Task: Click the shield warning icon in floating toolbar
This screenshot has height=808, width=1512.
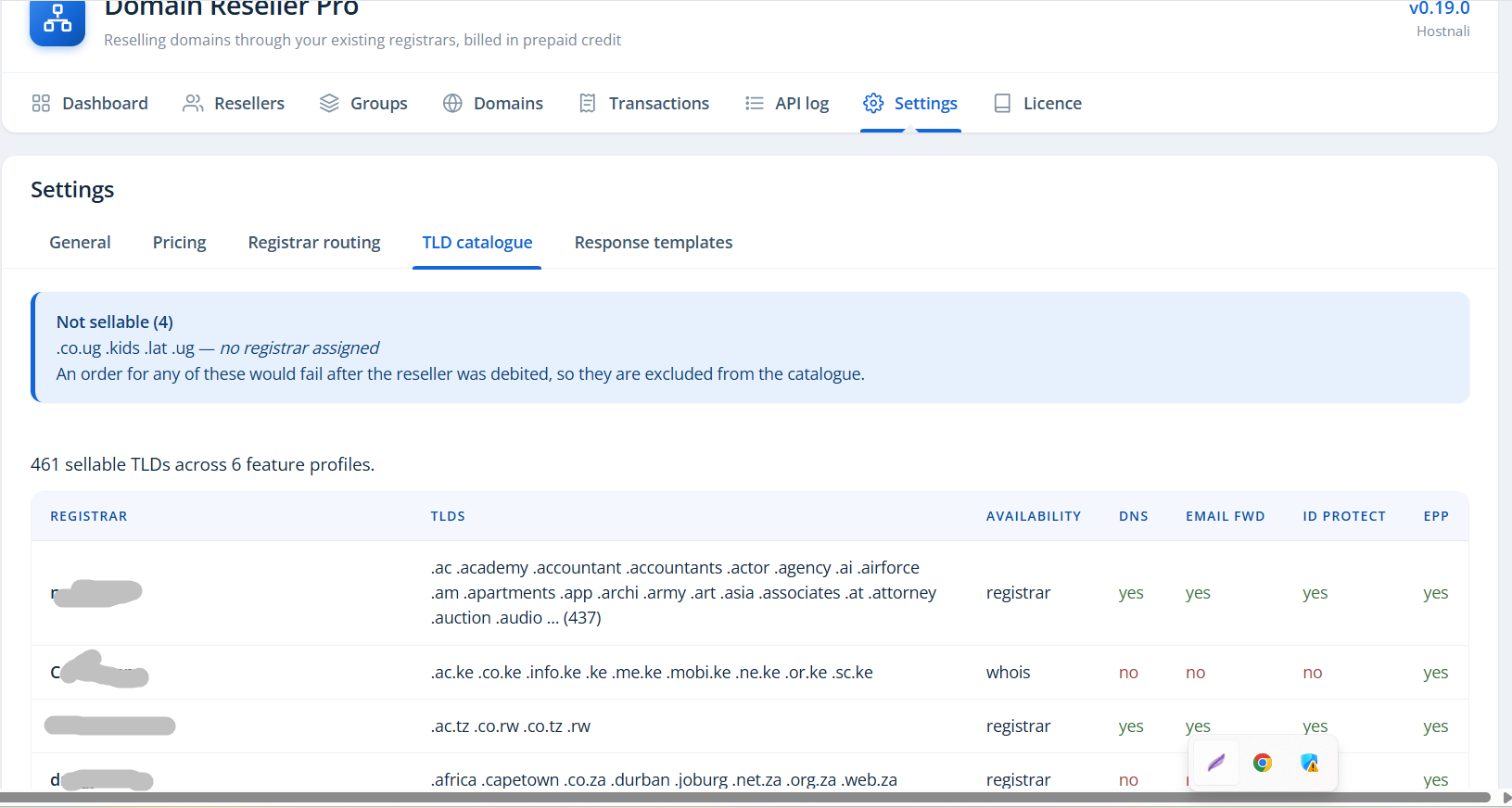Action: coord(1309,763)
